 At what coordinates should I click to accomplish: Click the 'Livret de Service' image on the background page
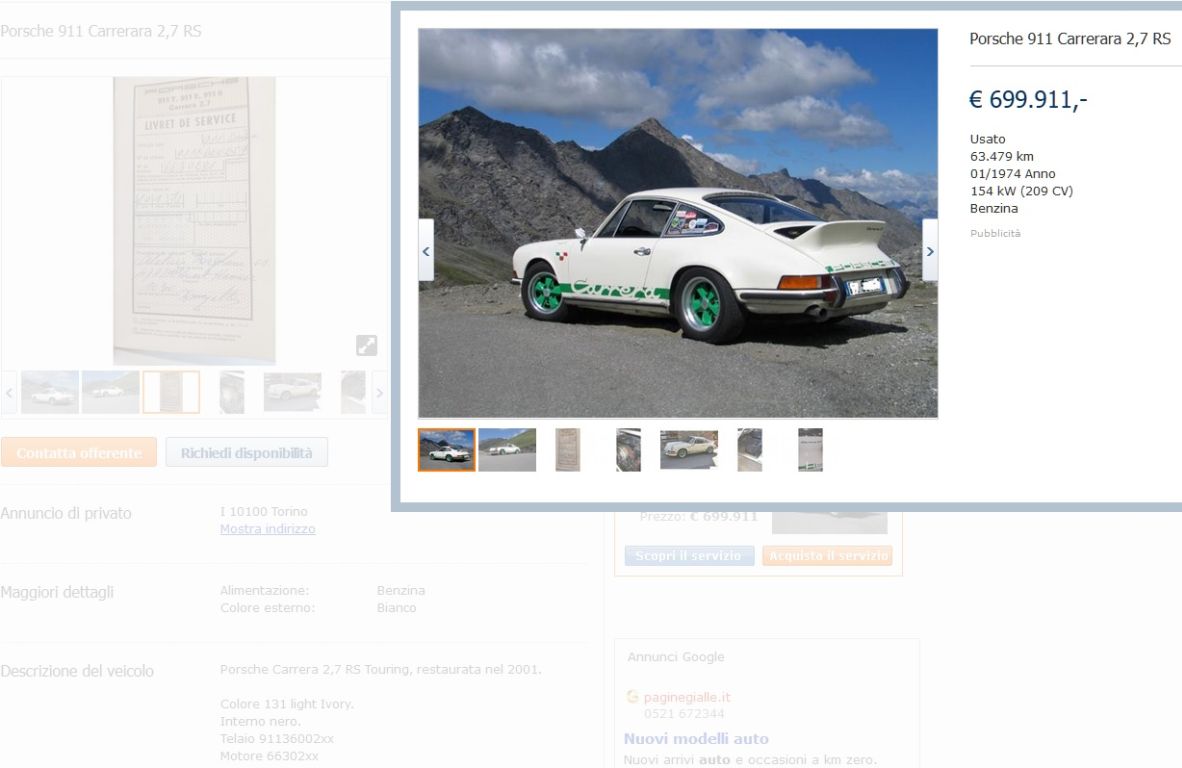(194, 221)
